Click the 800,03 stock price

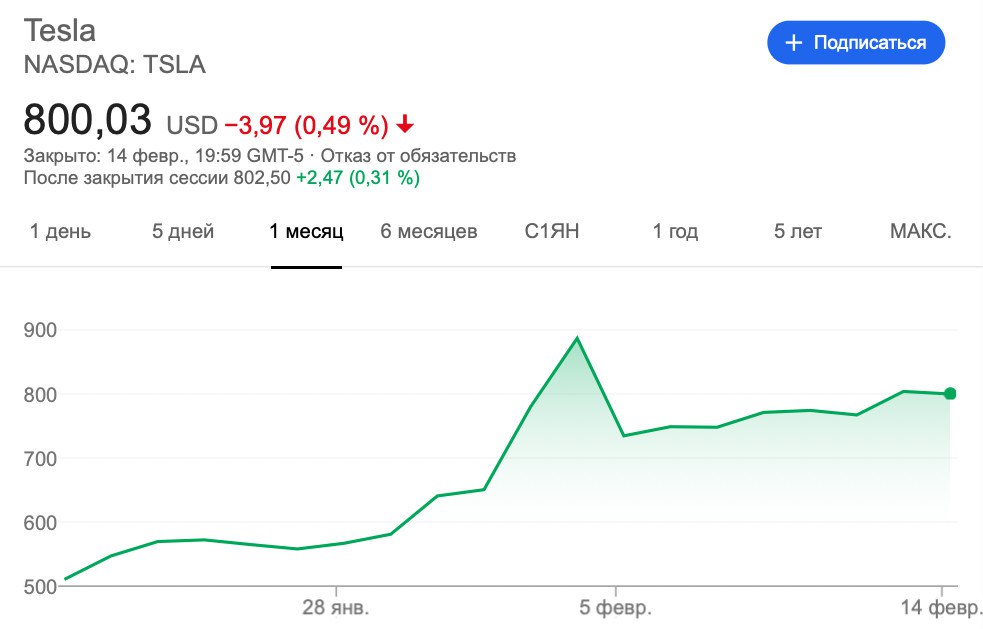[88, 120]
